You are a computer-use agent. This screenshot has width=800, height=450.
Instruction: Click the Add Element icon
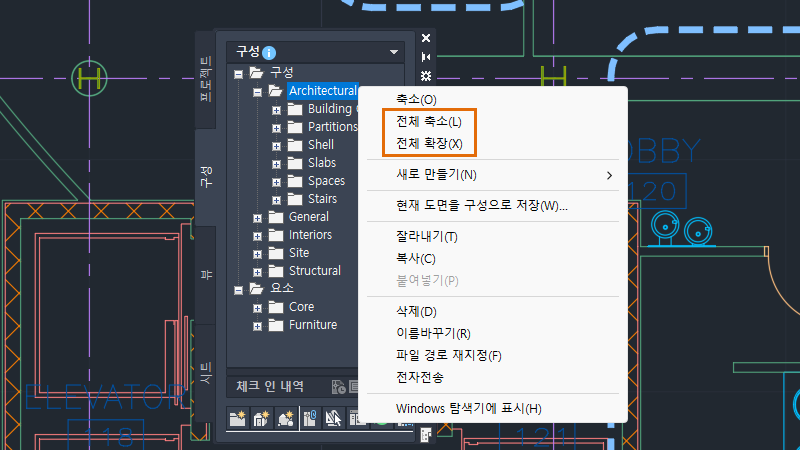pos(285,418)
